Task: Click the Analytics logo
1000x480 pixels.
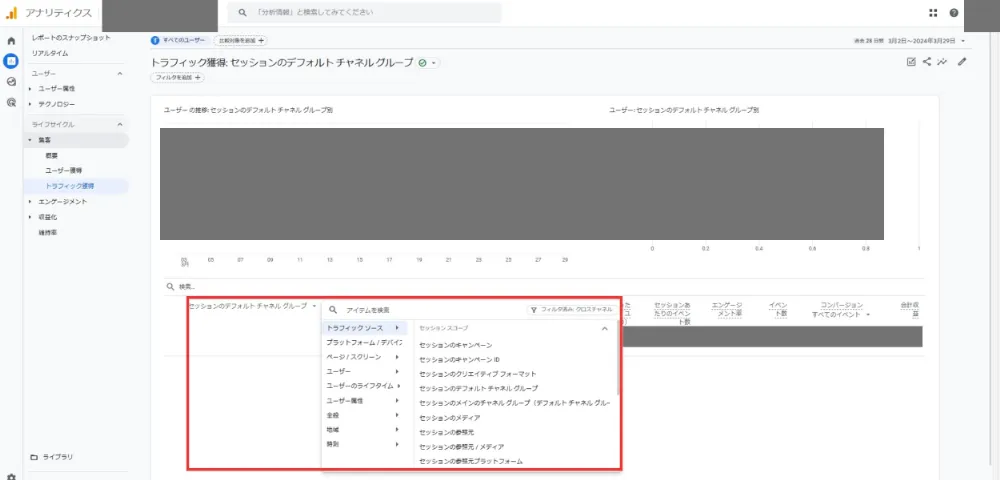Action: pos(11,13)
